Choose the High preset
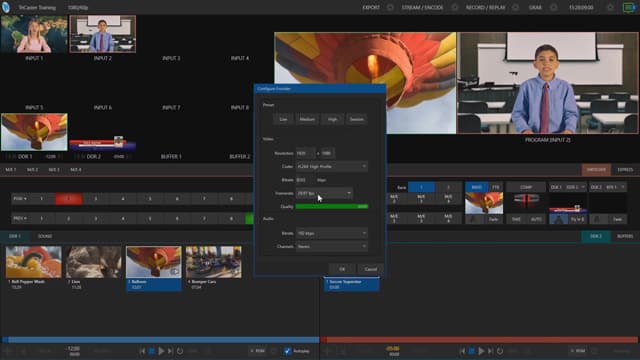This screenshot has width=640, height=360. (x=332, y=119)
